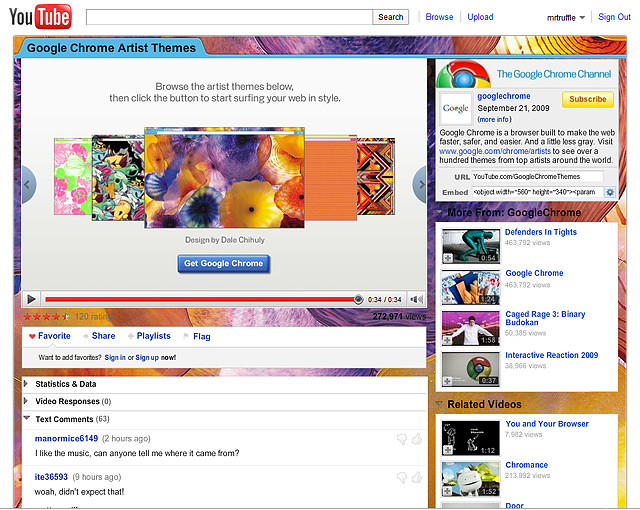Click the Sign Out link
Image resolution: width=640 pixels, height=510 pixels.
(x=614, y=17)
